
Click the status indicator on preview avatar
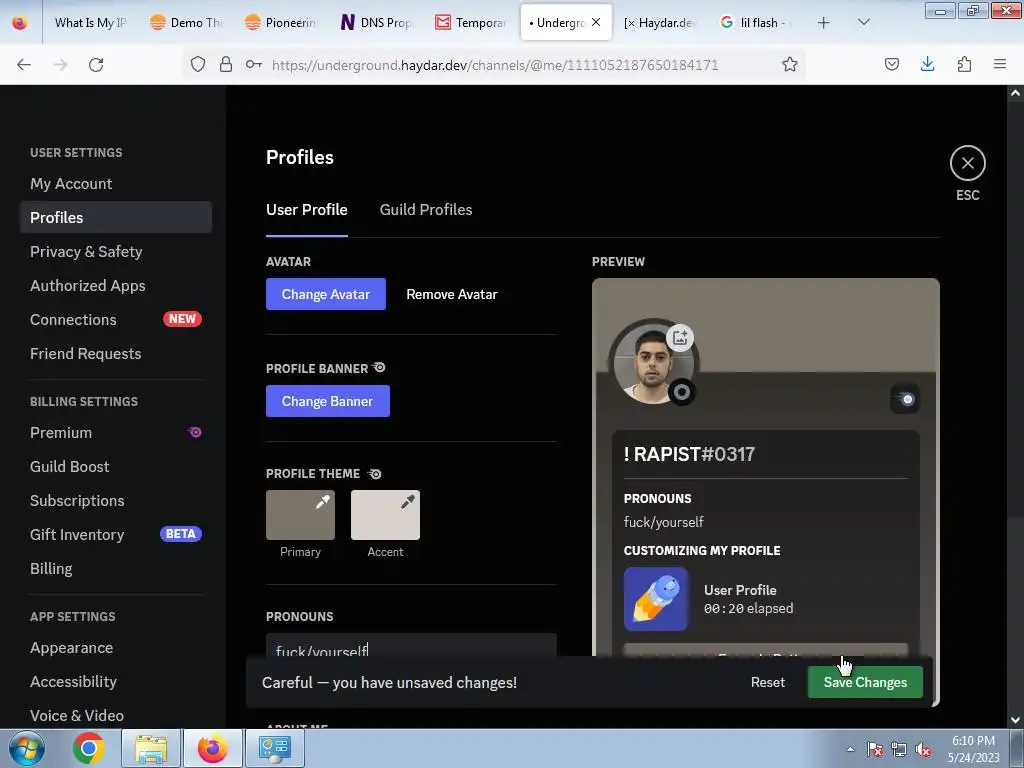click(x=681, y=392)
